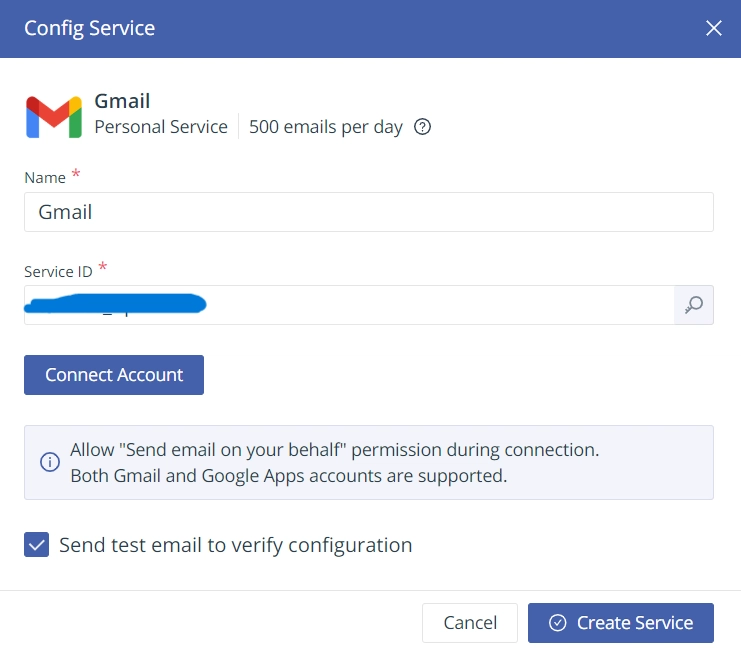Open help icon beside 500 emails per day
Screen dimensions: 741x653
pos(422,127)
